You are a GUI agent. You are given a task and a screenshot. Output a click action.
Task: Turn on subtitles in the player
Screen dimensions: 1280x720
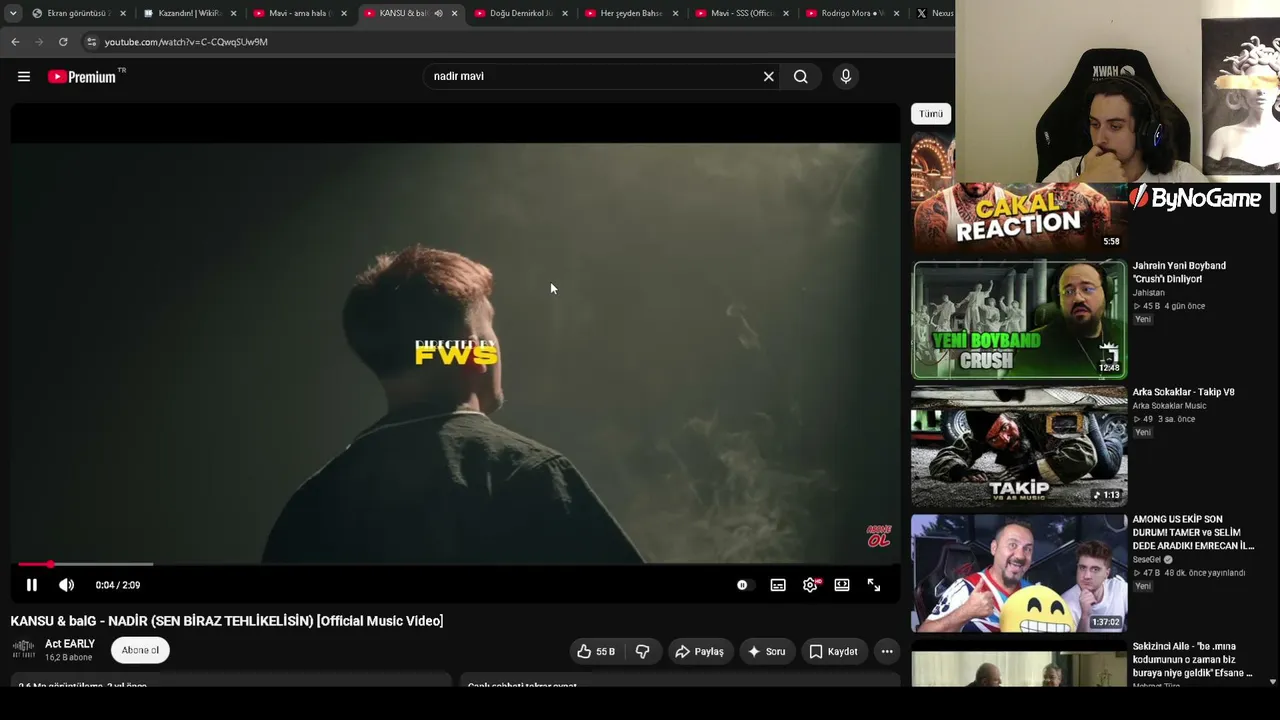pyautogui.click(x=778, y=585)
